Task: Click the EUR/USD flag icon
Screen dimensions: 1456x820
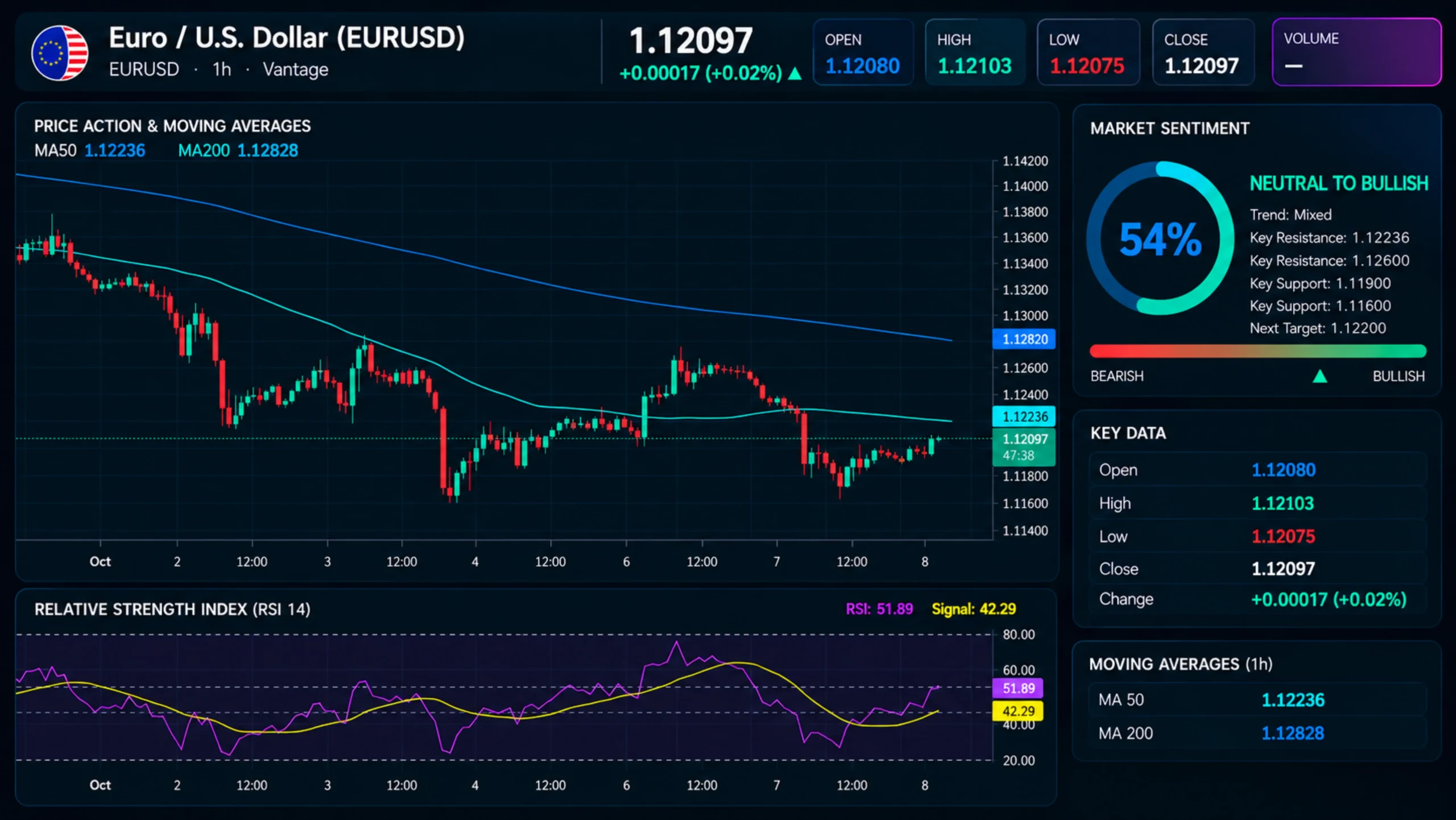Action: tap(60, 53)
